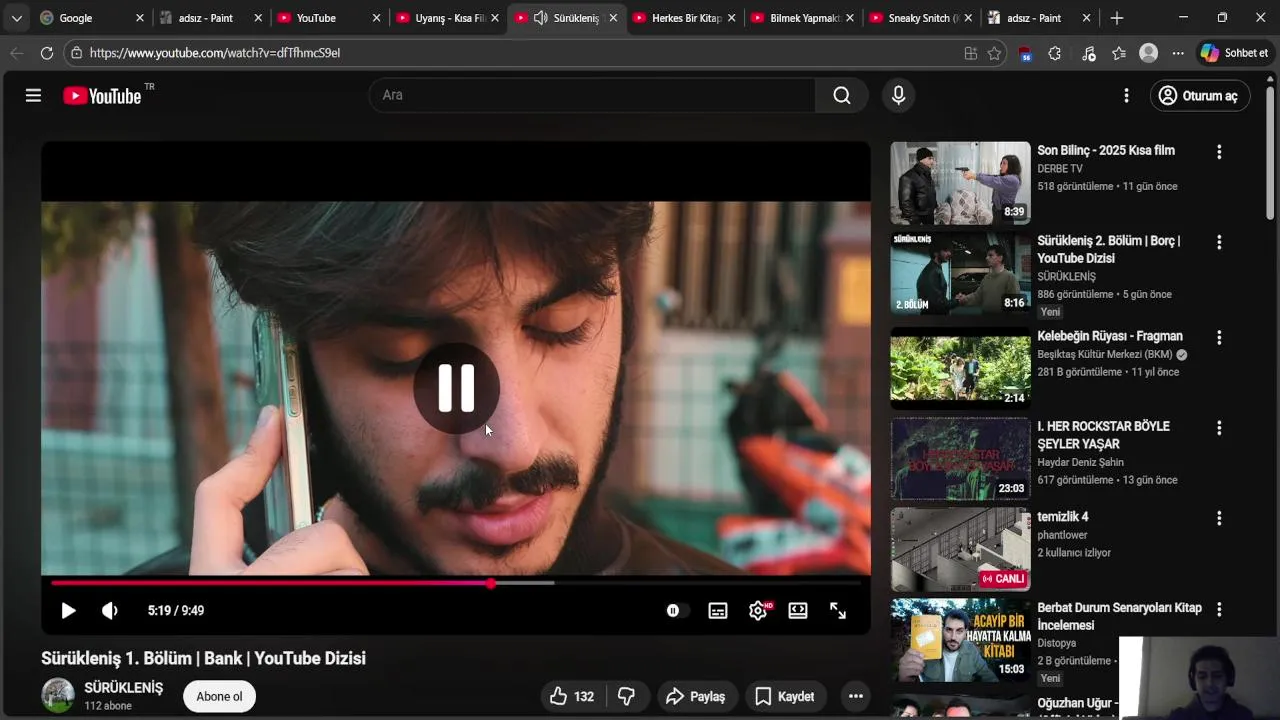
Task: Switch to Bilmek Yapmaktır tab
Action: [803, 18]
